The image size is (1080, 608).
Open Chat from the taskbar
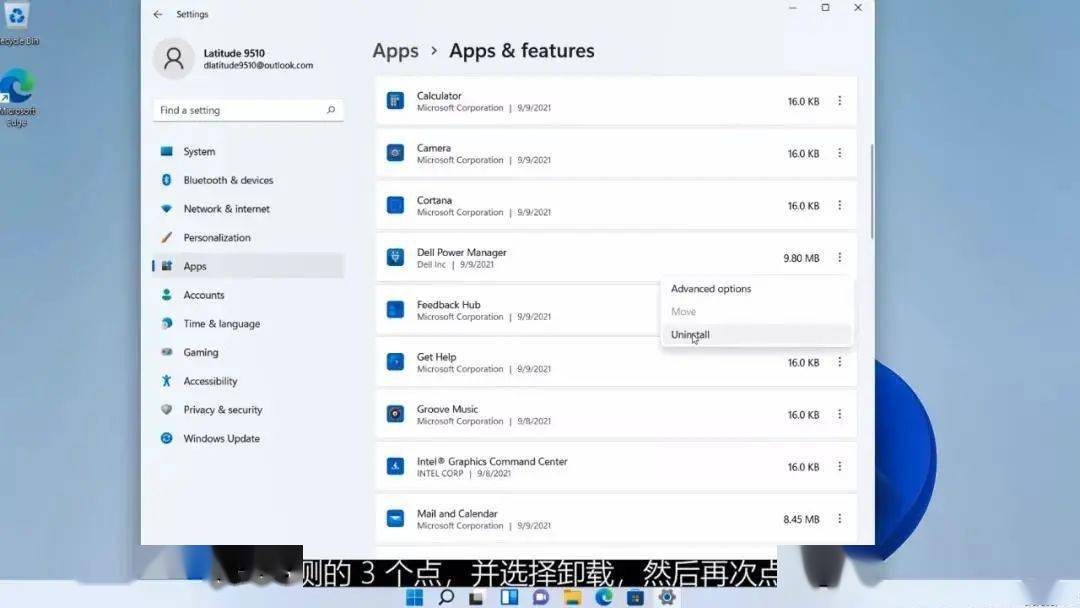(541, 598)
